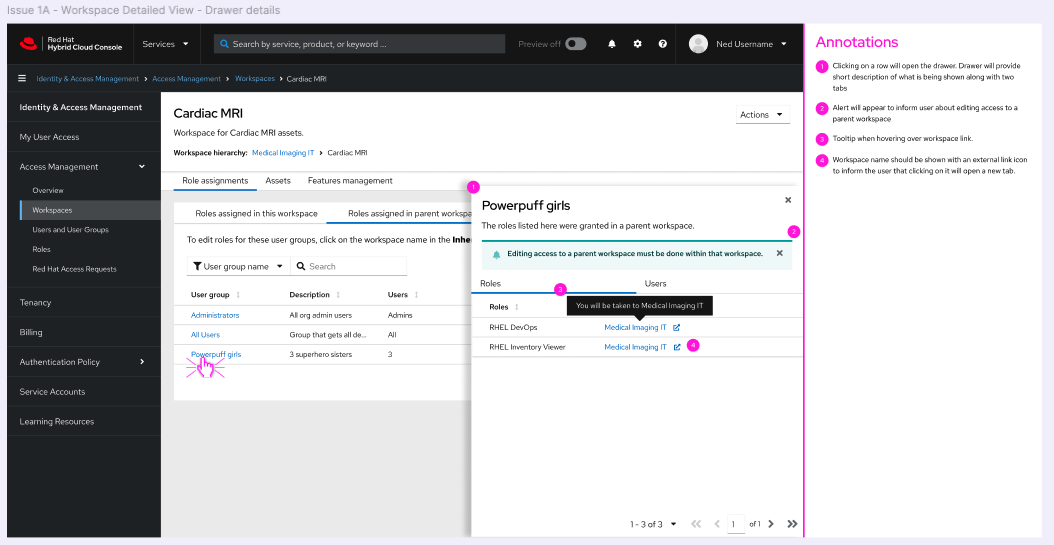The width and height of the screenshot is (1054, 545).
Task: Expand the Actions dropdown
Action: coord(762,115)
